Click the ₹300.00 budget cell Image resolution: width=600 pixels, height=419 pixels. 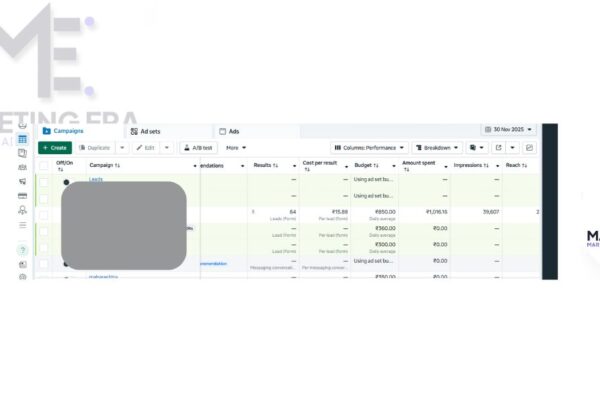pos(385,245)
